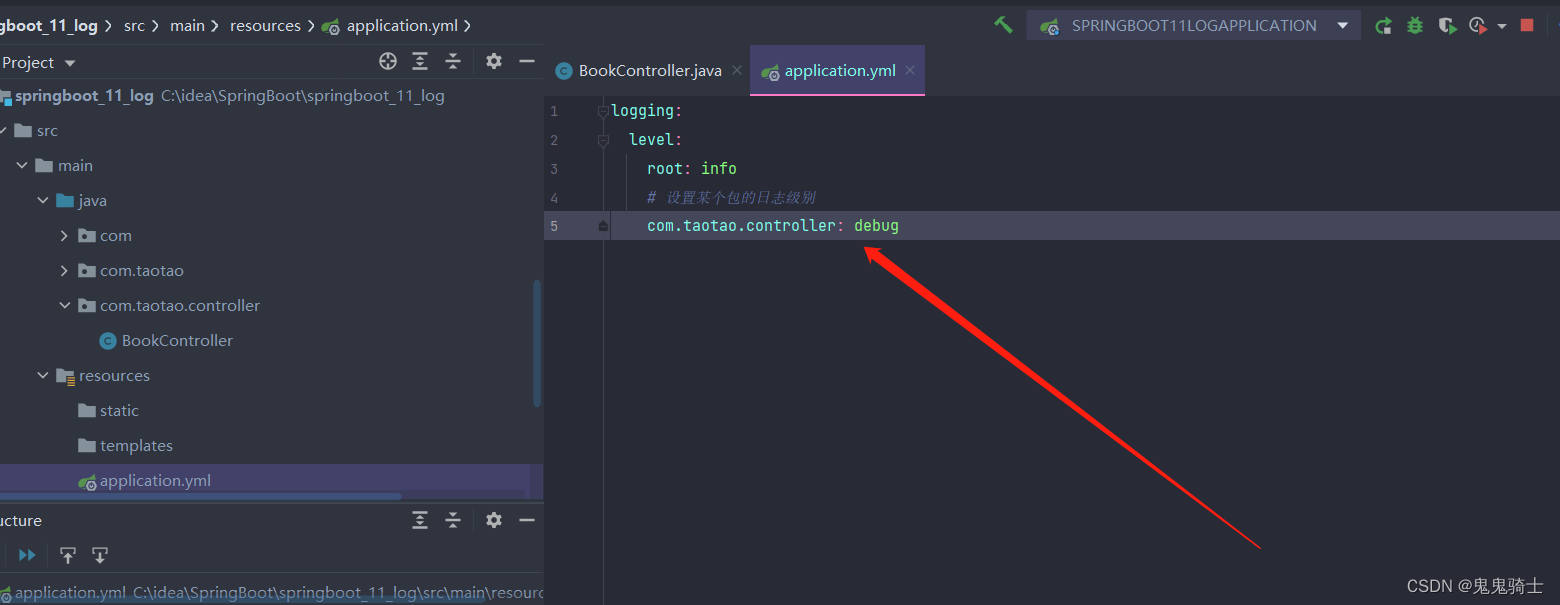Collapse the java folder chevron
The width and height of the screenshot is (1560, 605).
point(43,201)
